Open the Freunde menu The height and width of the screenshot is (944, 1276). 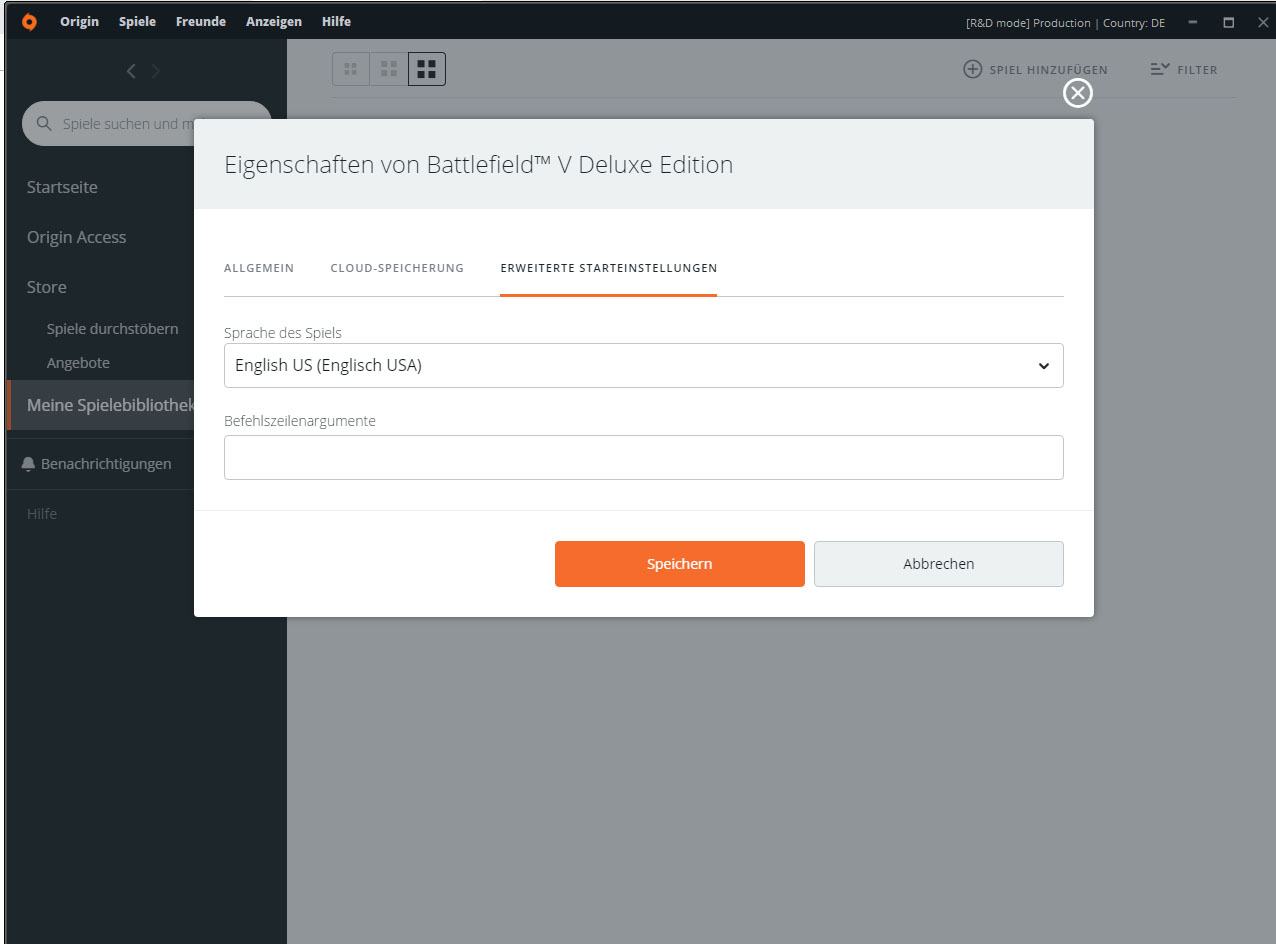point(200,21)
